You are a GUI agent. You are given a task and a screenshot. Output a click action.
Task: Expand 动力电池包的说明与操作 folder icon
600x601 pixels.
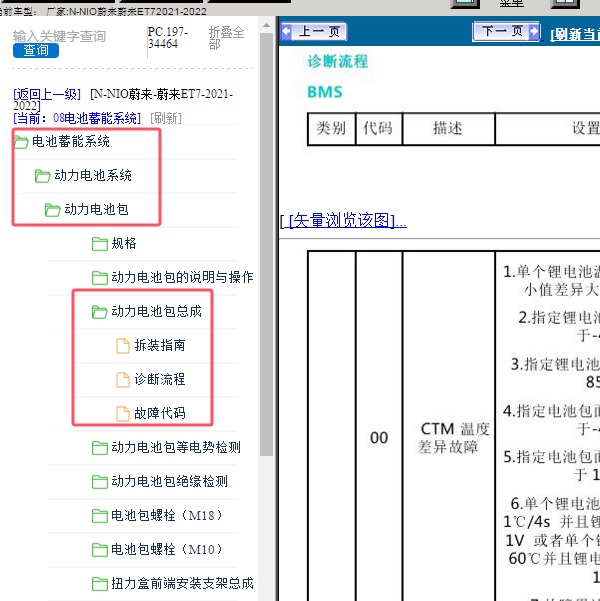(x=100, y=278)
